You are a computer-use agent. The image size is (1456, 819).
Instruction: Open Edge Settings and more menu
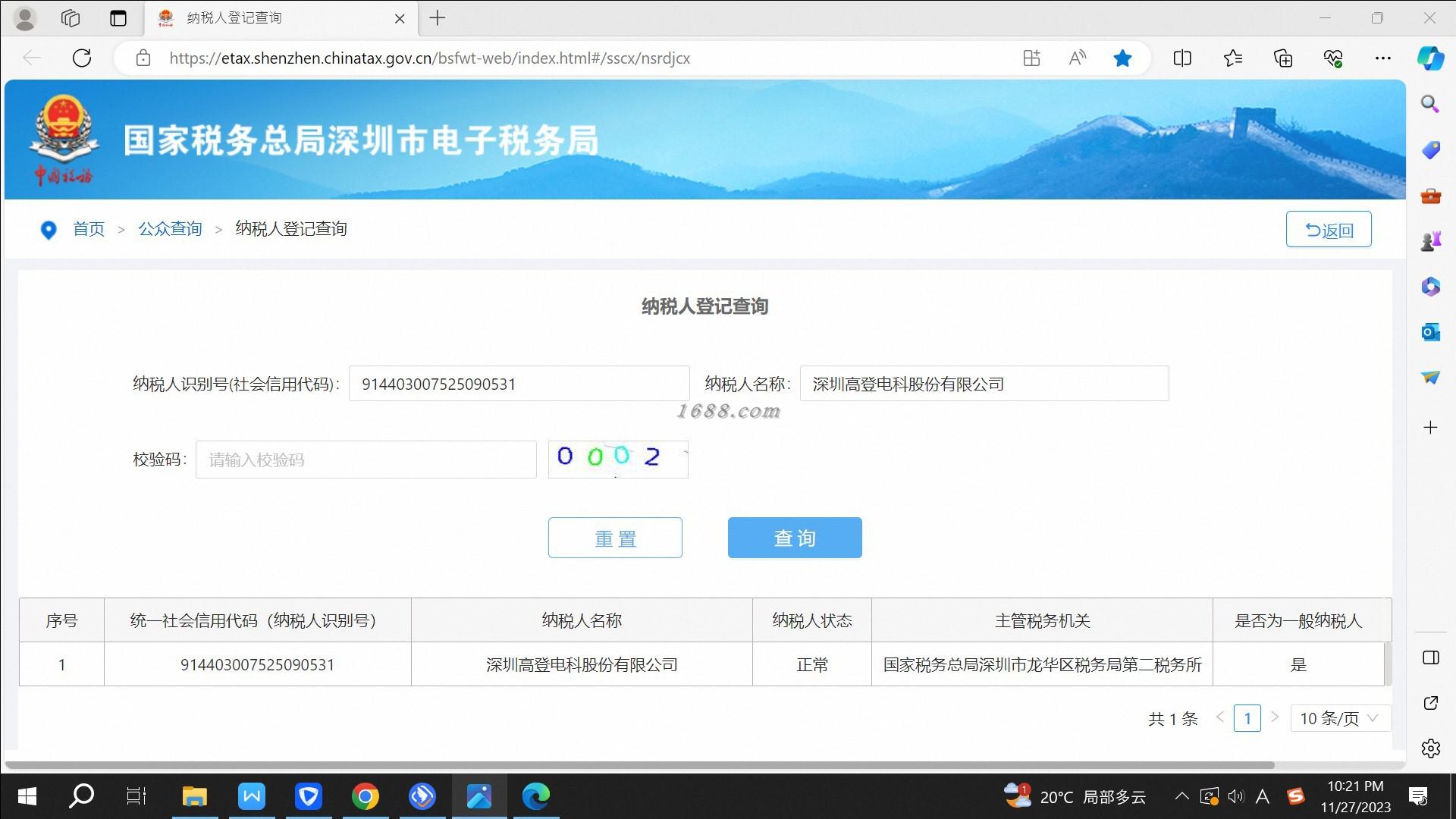click(1383, 58)
